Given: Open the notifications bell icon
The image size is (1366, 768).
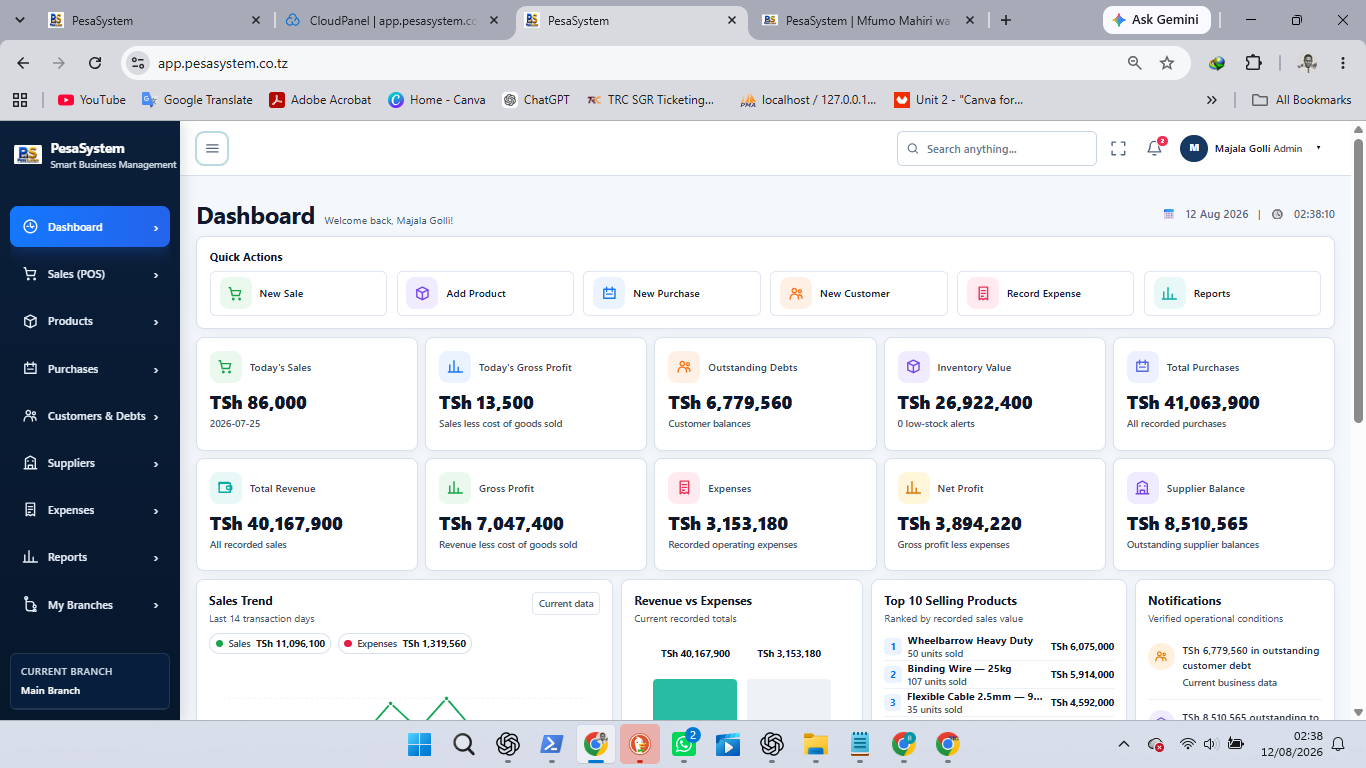Looking at the screenshot, I should click(x=1154, y=148).
